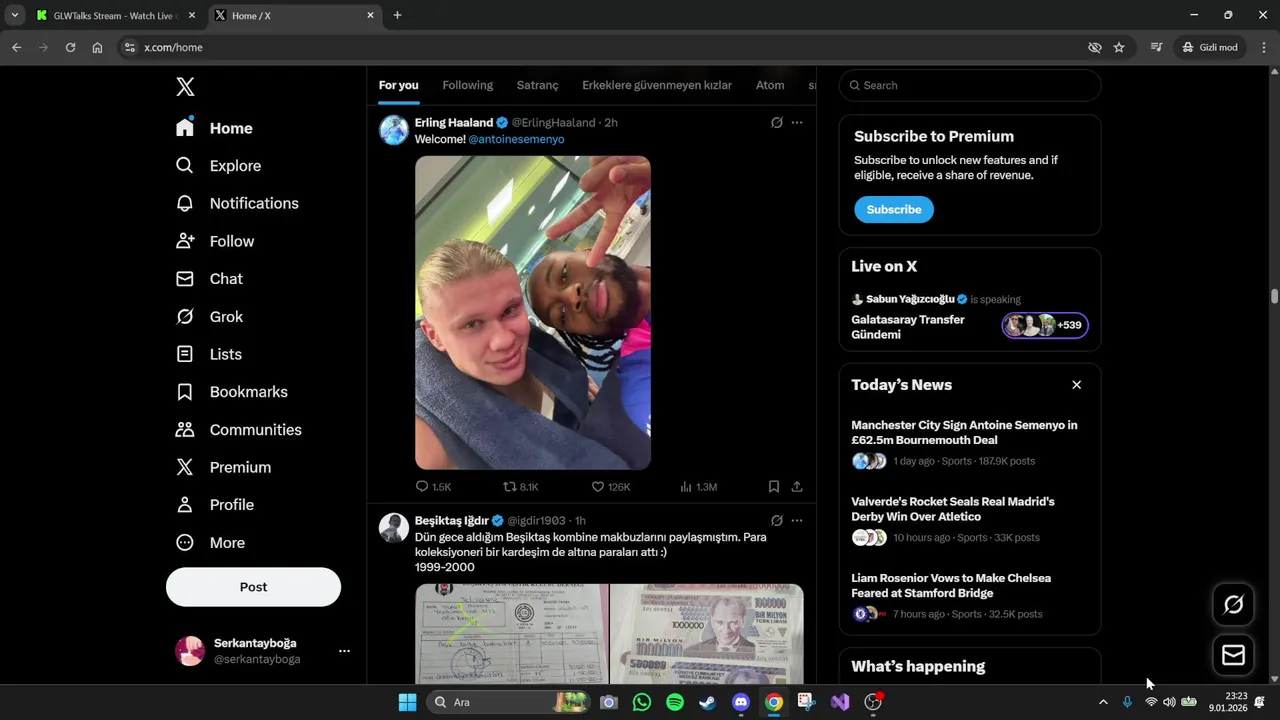1280x720 pixels.
Task: Click the Post button
Action: (x=253, y=587)
